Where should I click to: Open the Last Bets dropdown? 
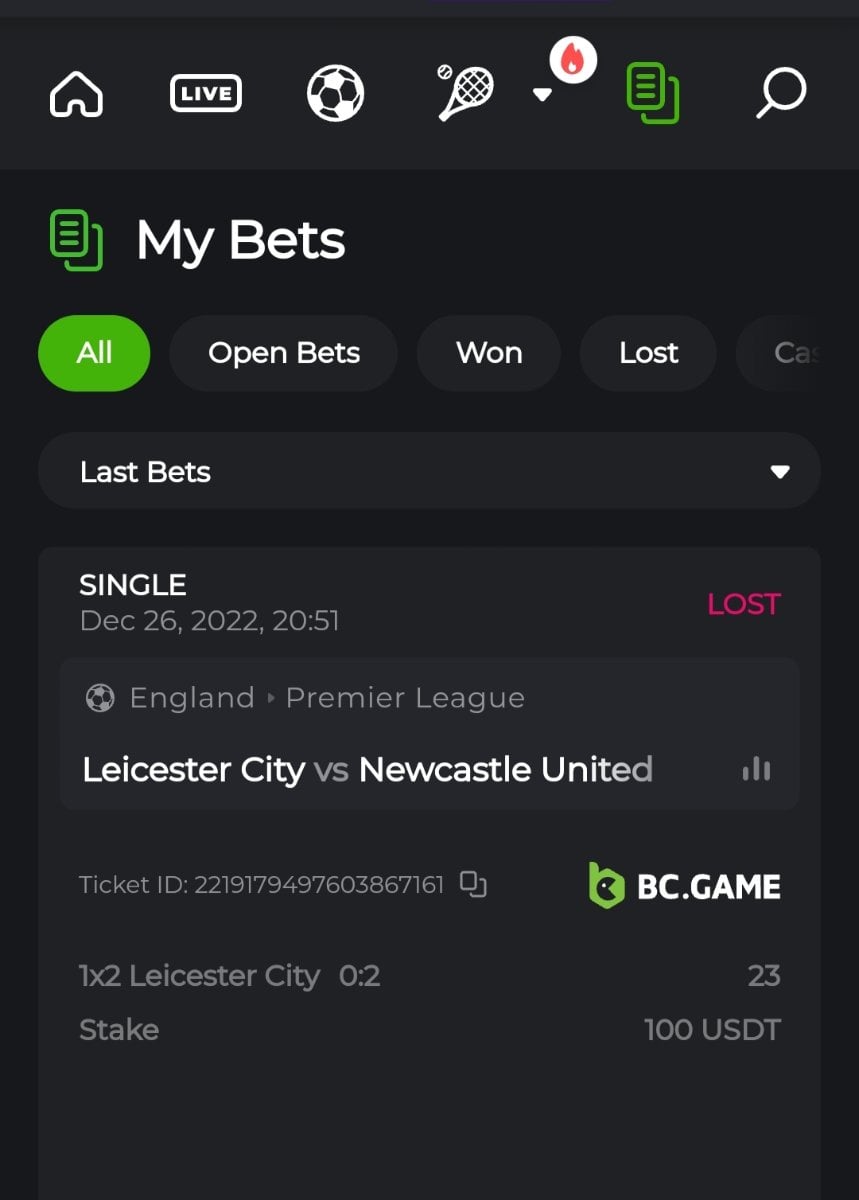coord(429,471)
